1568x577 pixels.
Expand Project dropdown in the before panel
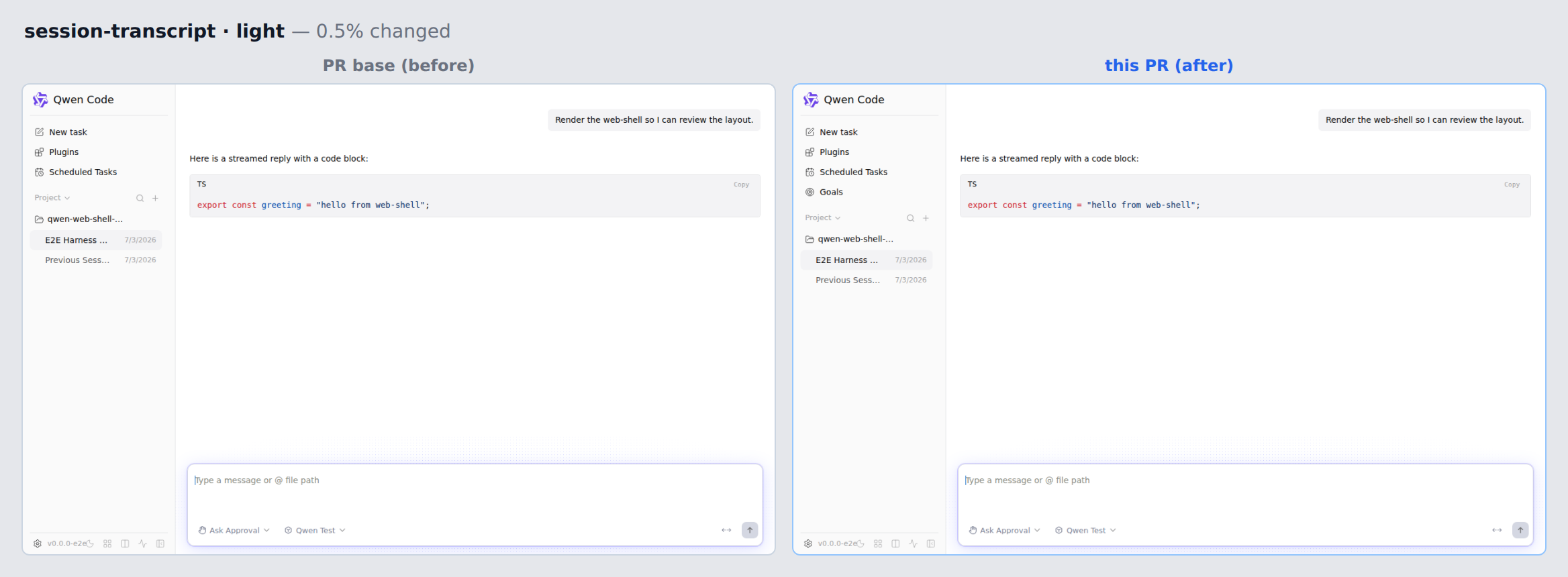[x=52, y=198]
